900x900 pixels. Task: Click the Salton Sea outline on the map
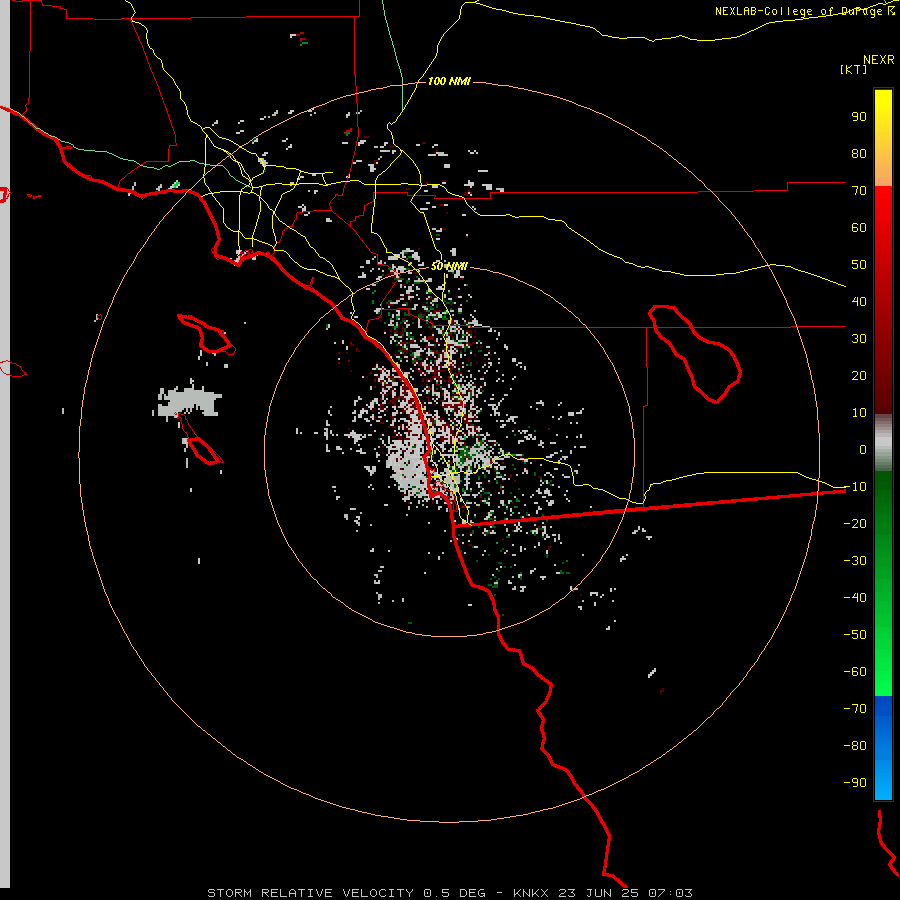(x=695, y=354)
